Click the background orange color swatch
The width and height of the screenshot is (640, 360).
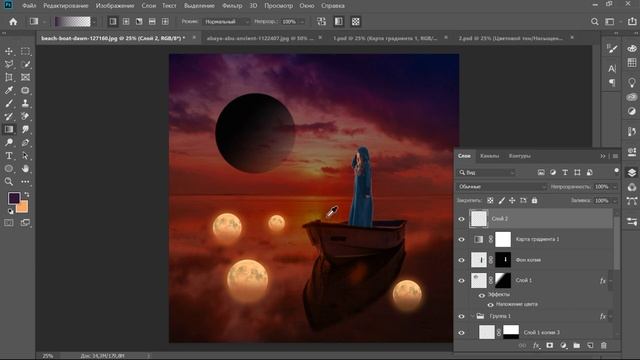[23, 207]
